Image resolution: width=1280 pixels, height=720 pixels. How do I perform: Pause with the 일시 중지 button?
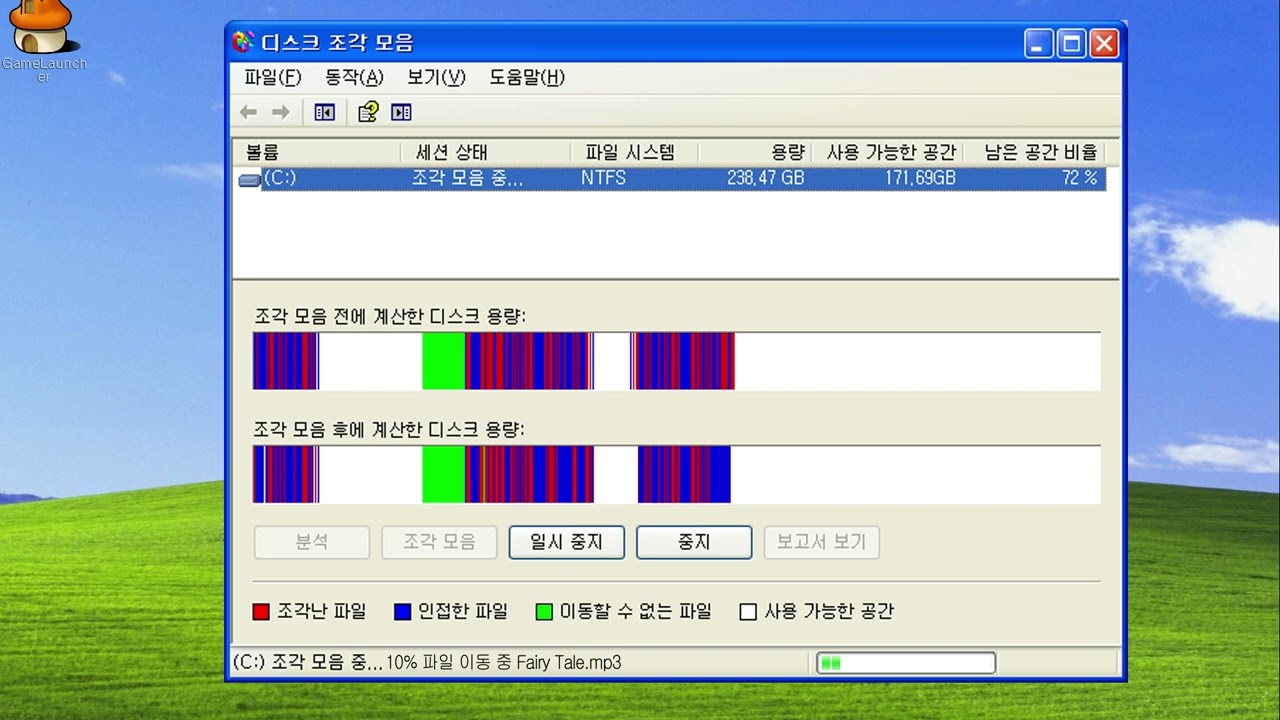[567, 542]
